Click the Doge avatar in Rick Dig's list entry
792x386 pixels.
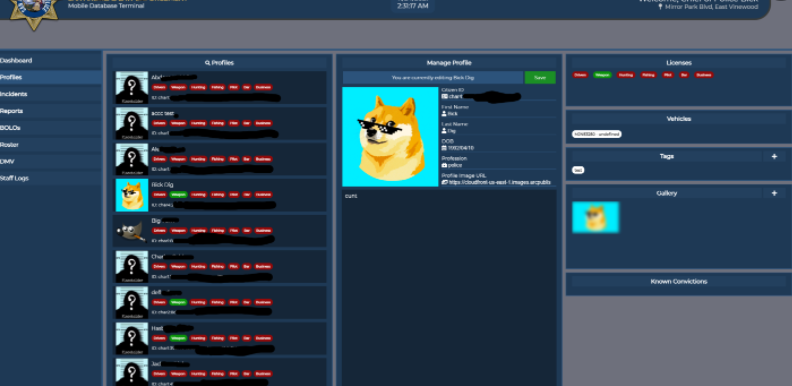pyautogui.click(x=132, y=195)
